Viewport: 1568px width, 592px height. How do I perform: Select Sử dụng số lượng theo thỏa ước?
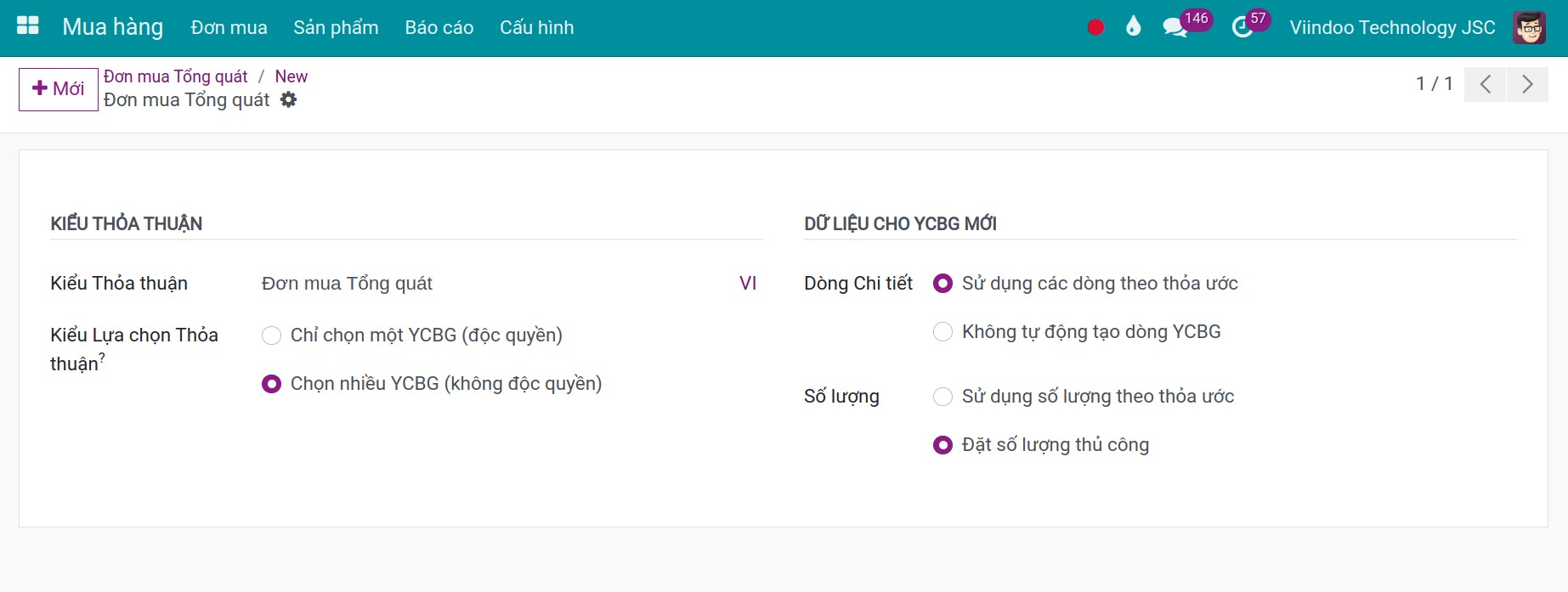point(942,397)
